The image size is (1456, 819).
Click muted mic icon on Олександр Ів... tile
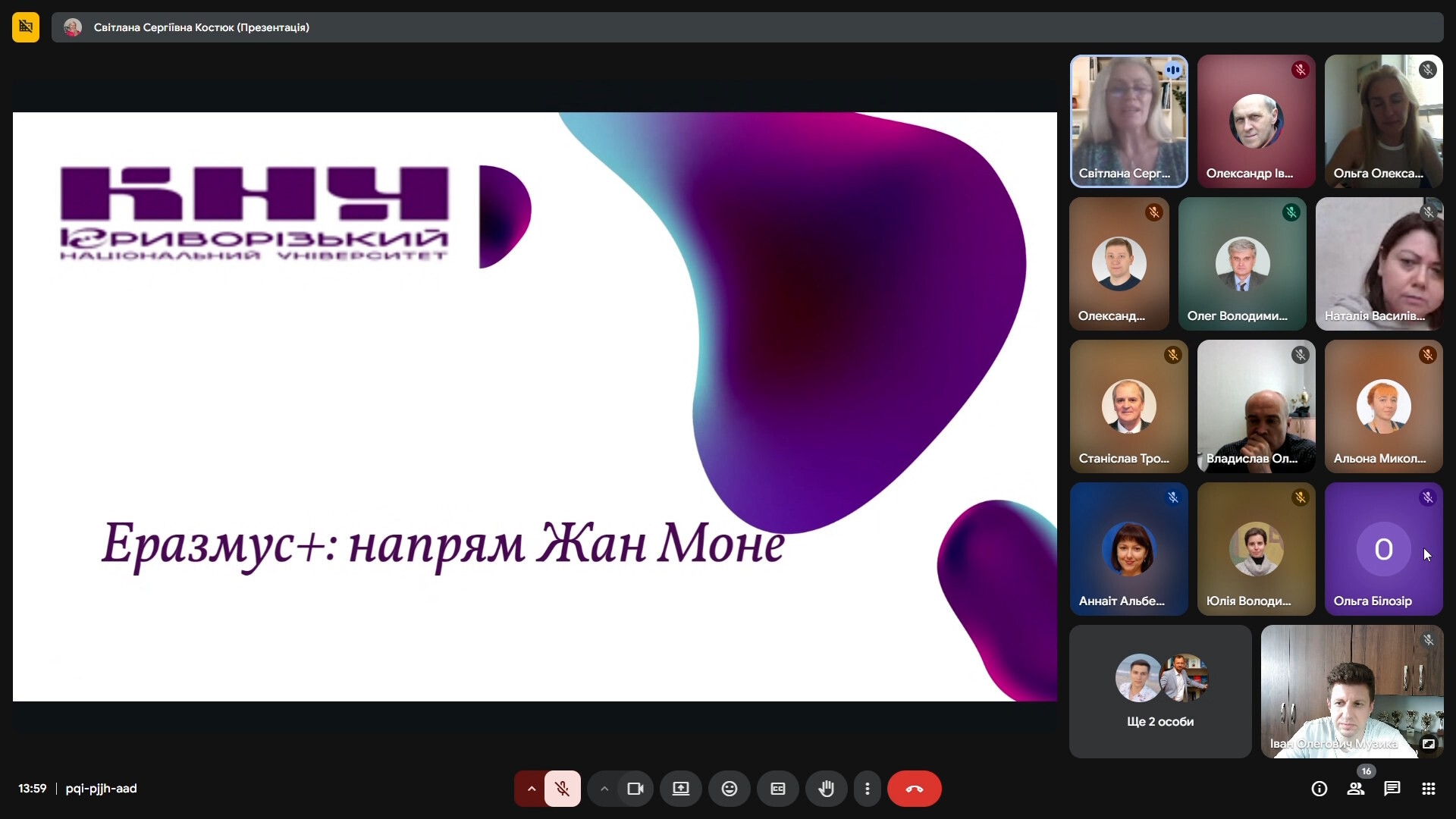point(1301,70)
